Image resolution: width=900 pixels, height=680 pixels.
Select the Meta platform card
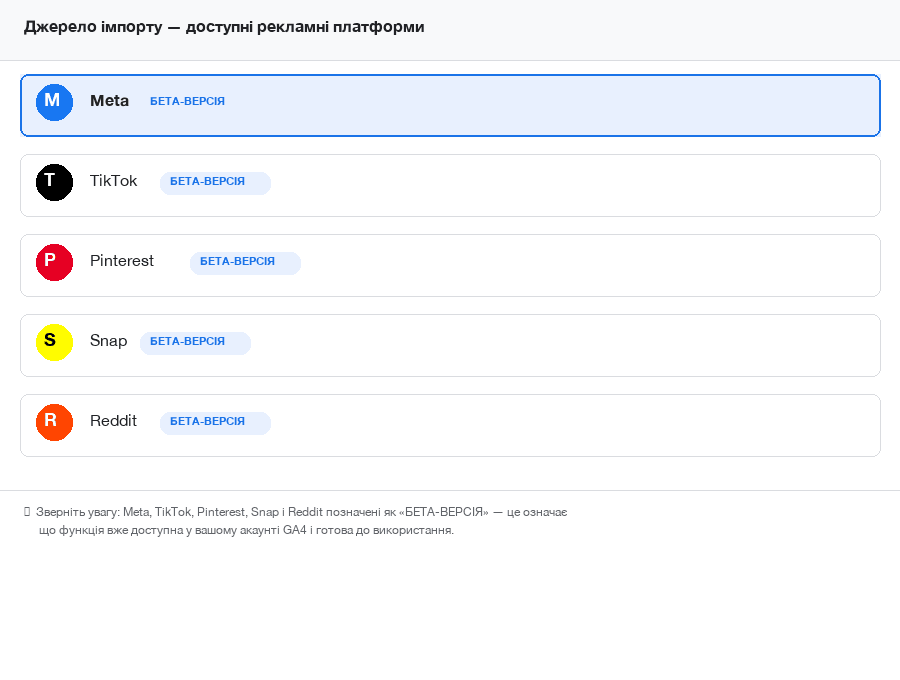coord(450,106)
